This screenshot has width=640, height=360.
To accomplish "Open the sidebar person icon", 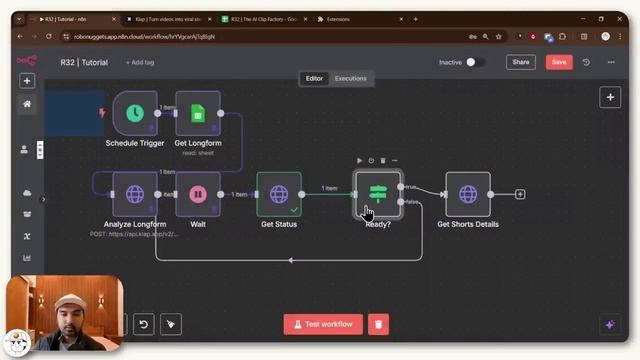I will (x=24, y=149).
